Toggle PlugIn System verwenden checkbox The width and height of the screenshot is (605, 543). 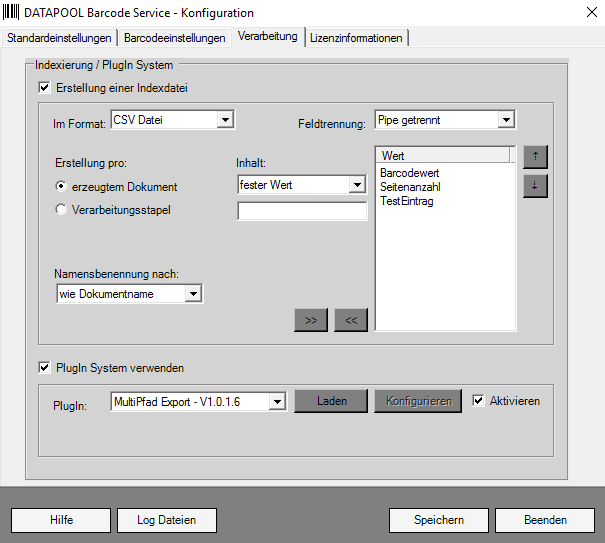coord(44,368)
